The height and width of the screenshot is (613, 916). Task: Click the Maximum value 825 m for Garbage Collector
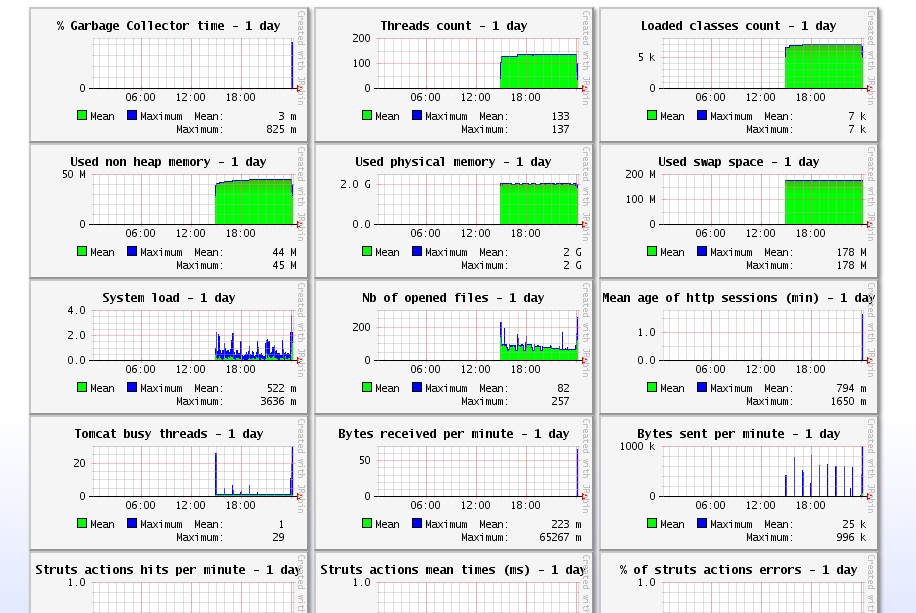tap(282, 129)
